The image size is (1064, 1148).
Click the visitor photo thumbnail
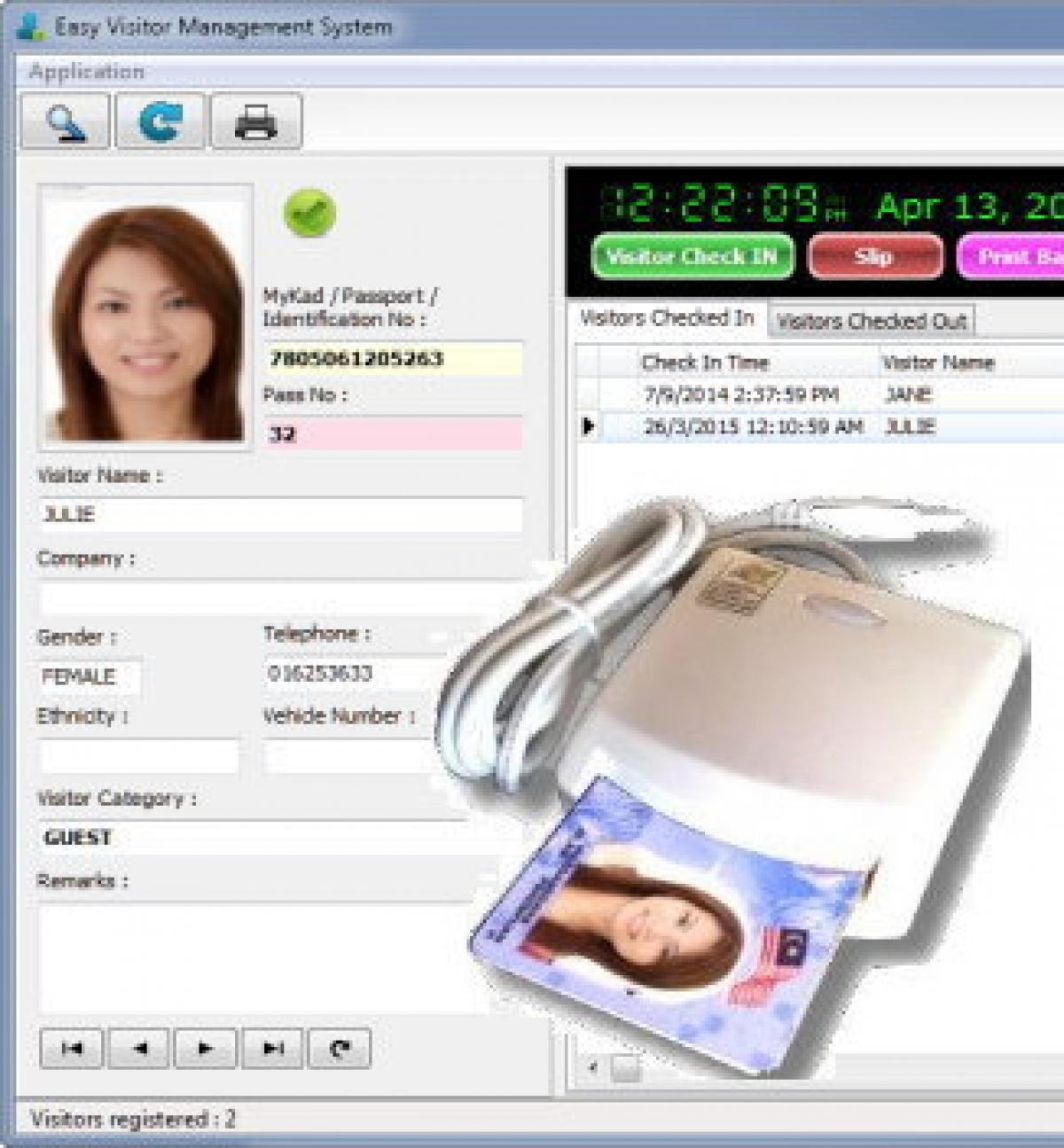[145, 317]
